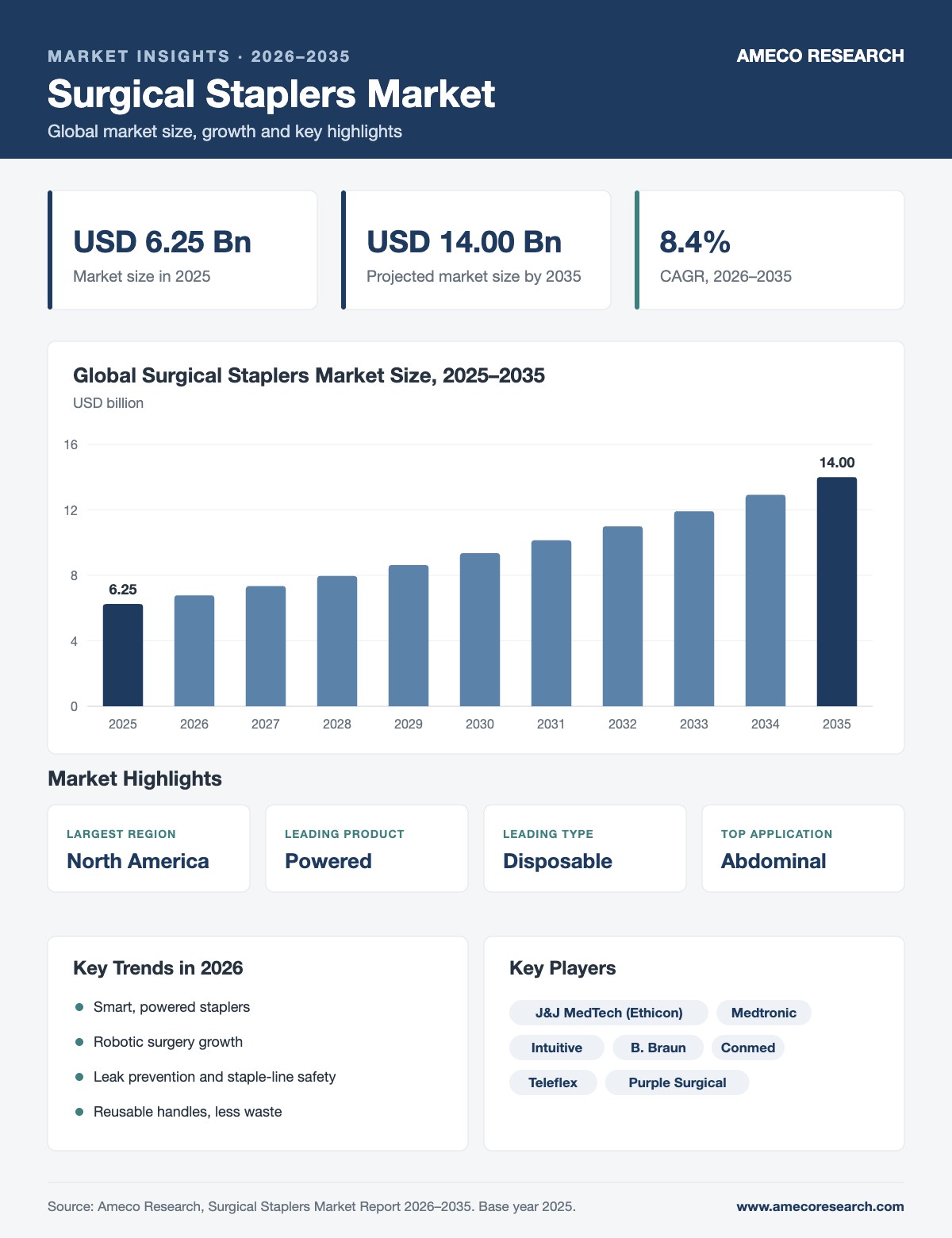Click the 2029 bar in the chart
The width and height of the screenshot is (952, 1238).
coord(409,636)
